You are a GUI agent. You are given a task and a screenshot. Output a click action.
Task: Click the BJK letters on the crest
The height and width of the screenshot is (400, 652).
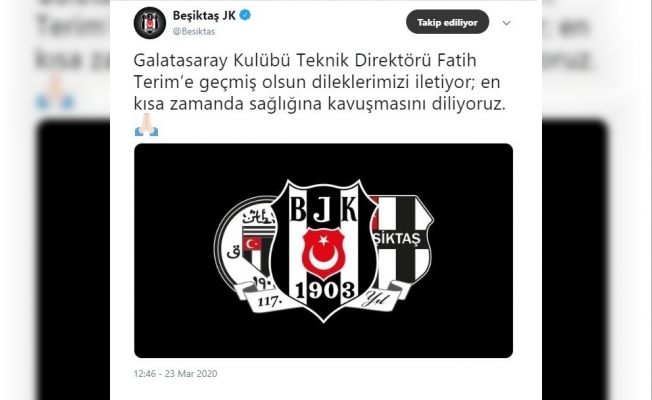[x=324, y=209]
